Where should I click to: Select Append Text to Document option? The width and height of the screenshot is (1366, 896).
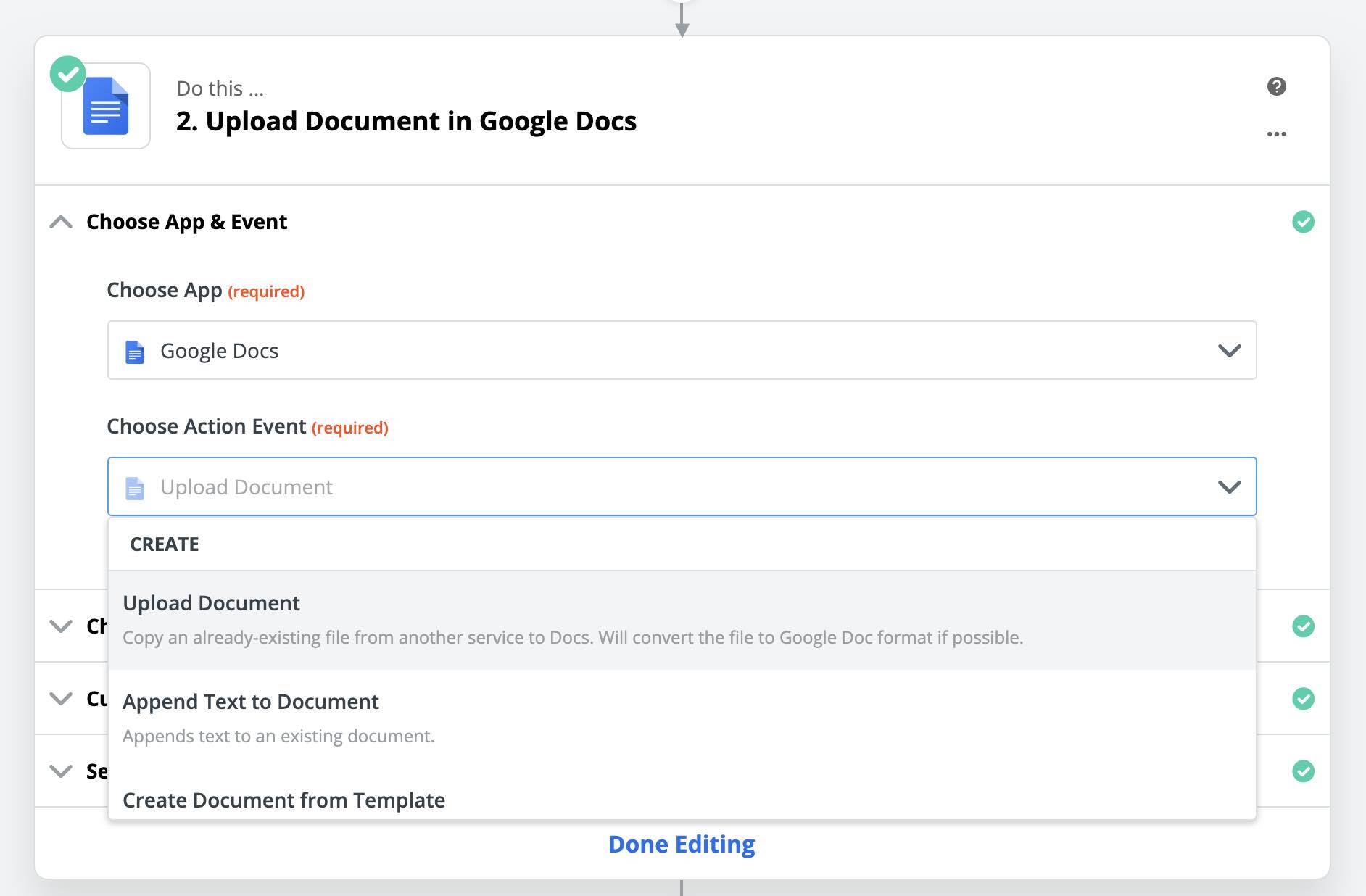click(x=682, y=718)
